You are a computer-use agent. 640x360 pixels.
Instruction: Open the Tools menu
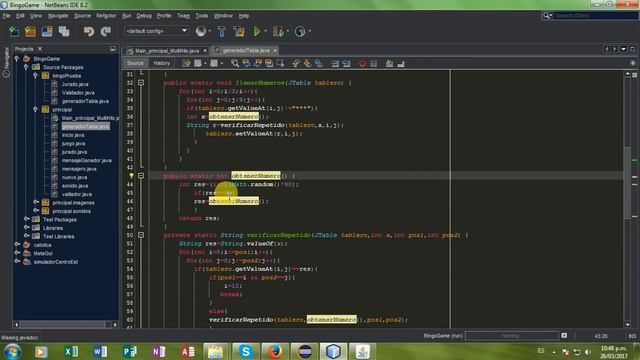pos(202,16)
